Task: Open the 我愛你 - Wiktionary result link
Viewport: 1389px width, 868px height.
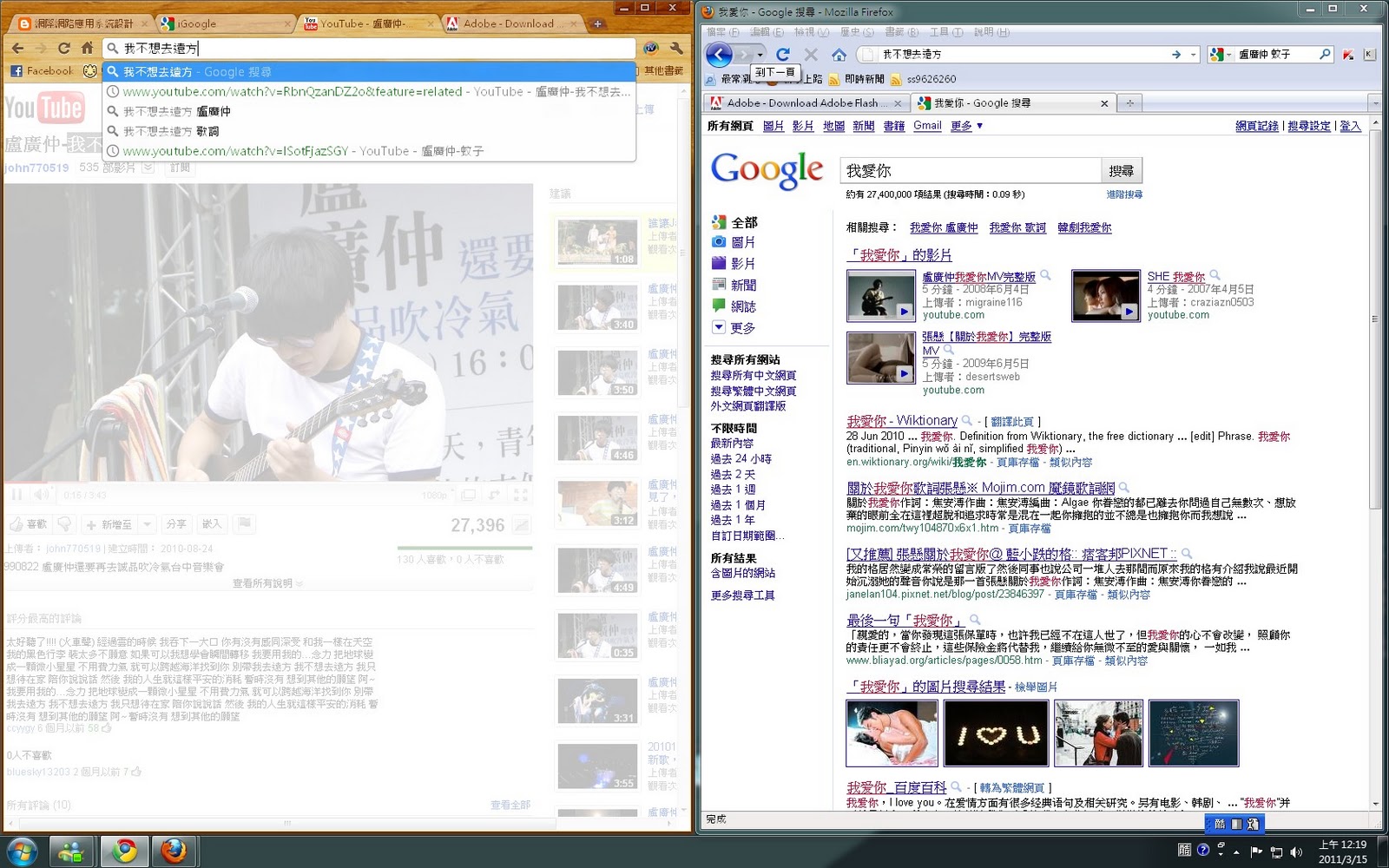Action: point(902,421)
